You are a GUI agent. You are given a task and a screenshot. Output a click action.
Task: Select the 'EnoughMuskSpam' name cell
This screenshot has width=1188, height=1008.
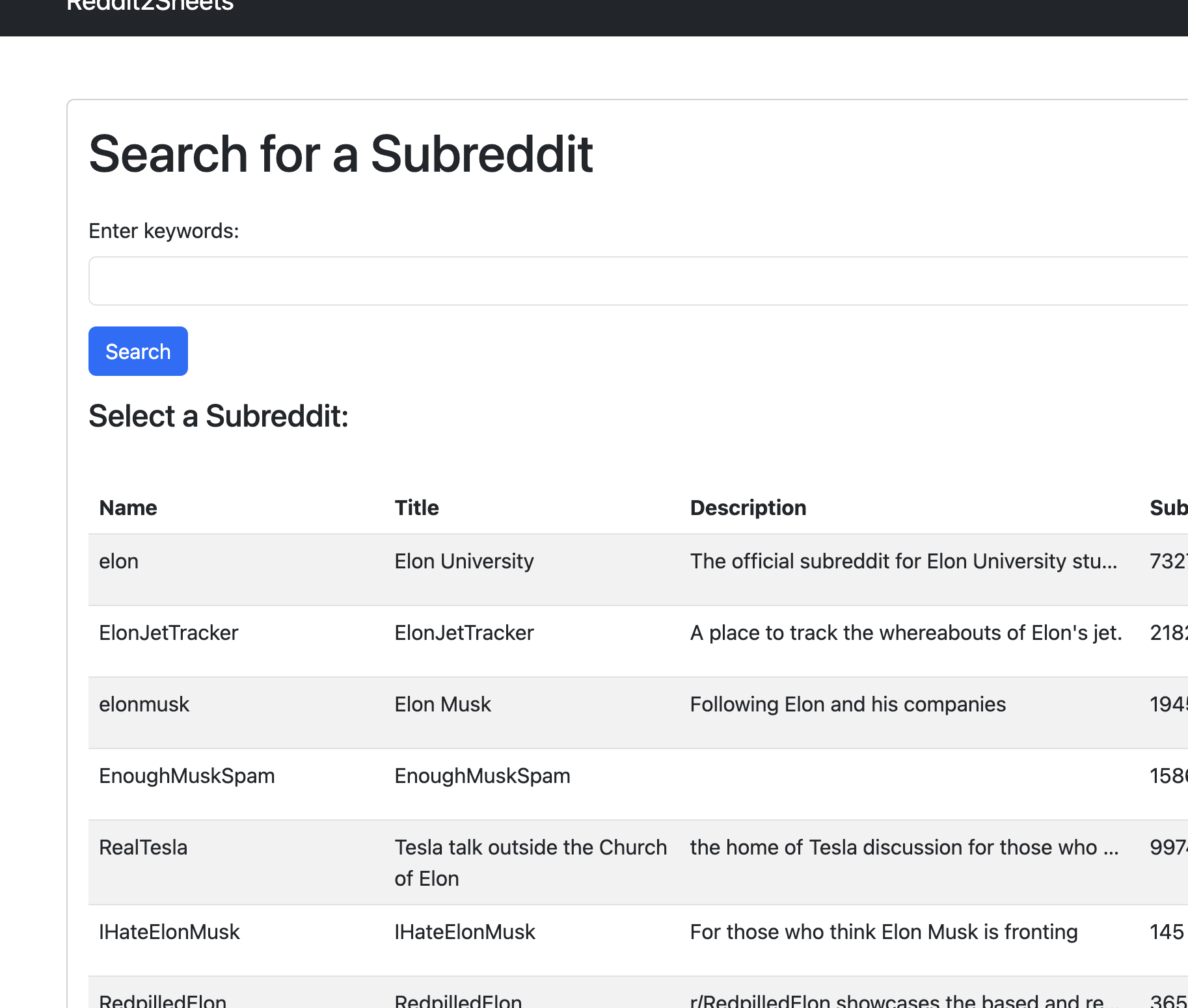tap(187, 776)
